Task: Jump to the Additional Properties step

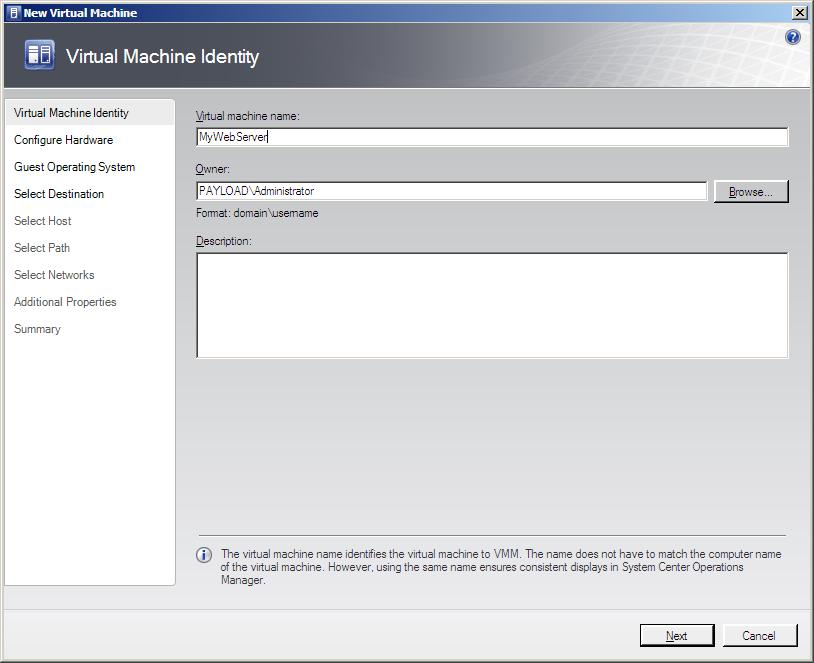Action: click(x=65, y=302)
